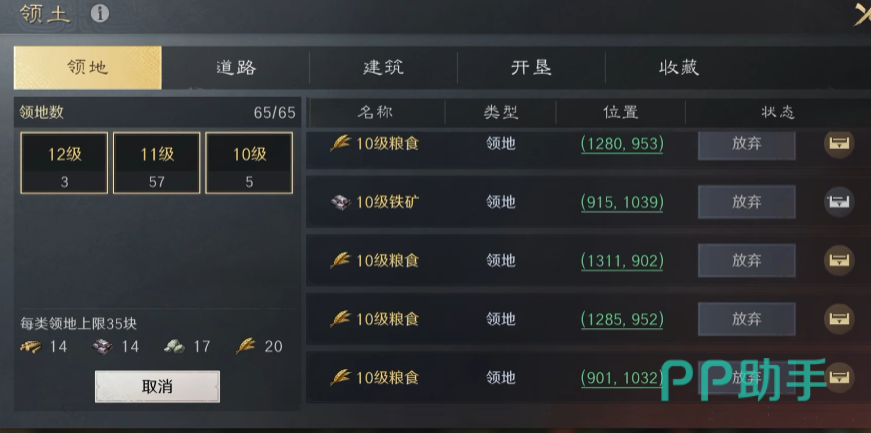Click the grain resource icon showing 20
Image resolution: width=871 pixels, height=433 pixels.
coord(246,346)
